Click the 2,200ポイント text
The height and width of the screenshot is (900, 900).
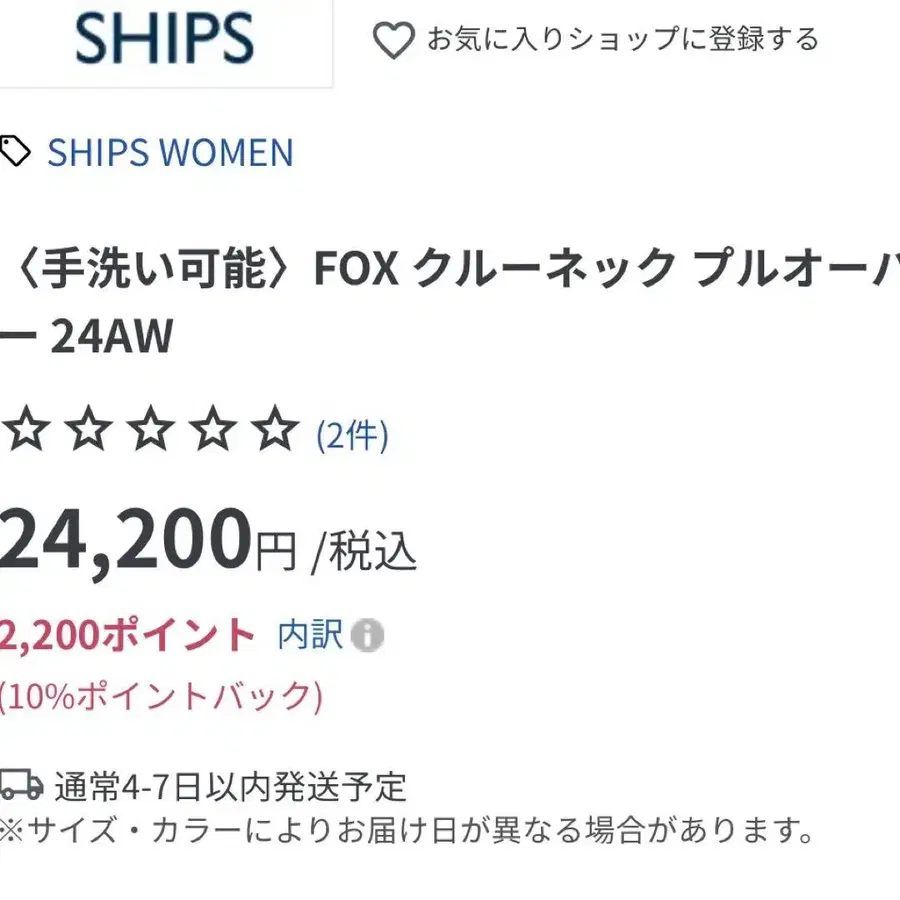point(128,635)
